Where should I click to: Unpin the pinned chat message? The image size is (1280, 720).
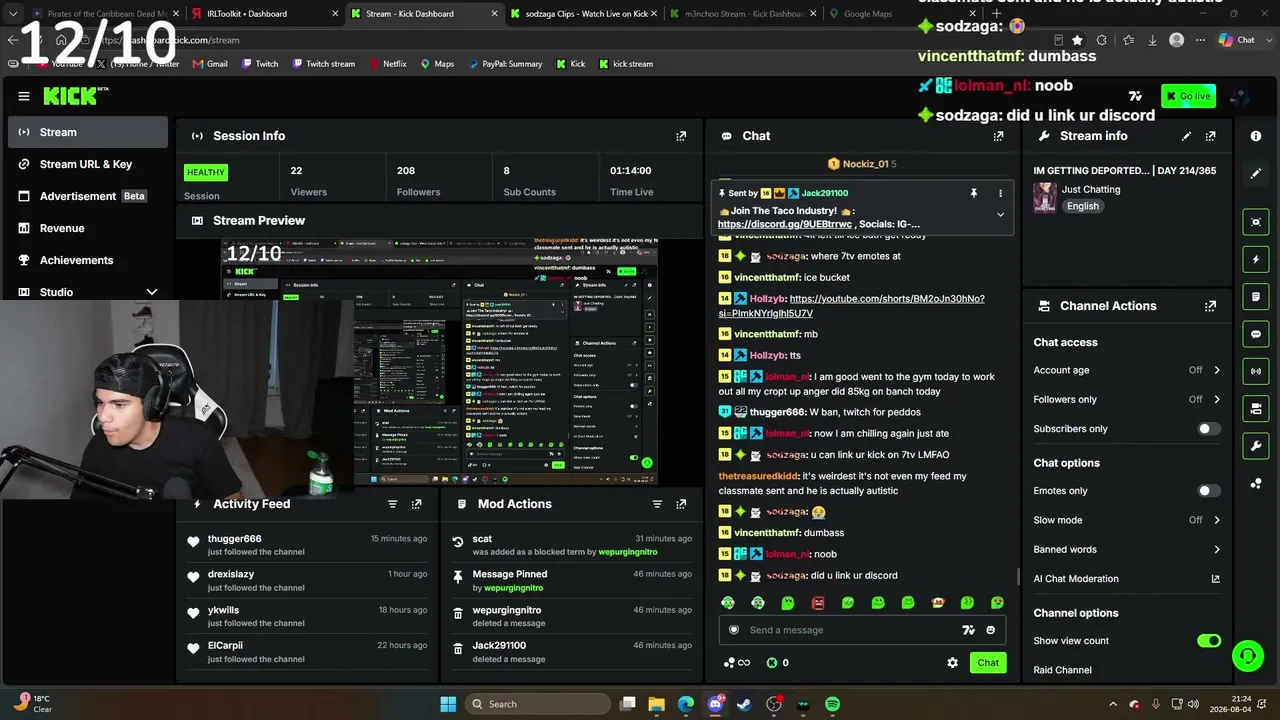(973, 193)
